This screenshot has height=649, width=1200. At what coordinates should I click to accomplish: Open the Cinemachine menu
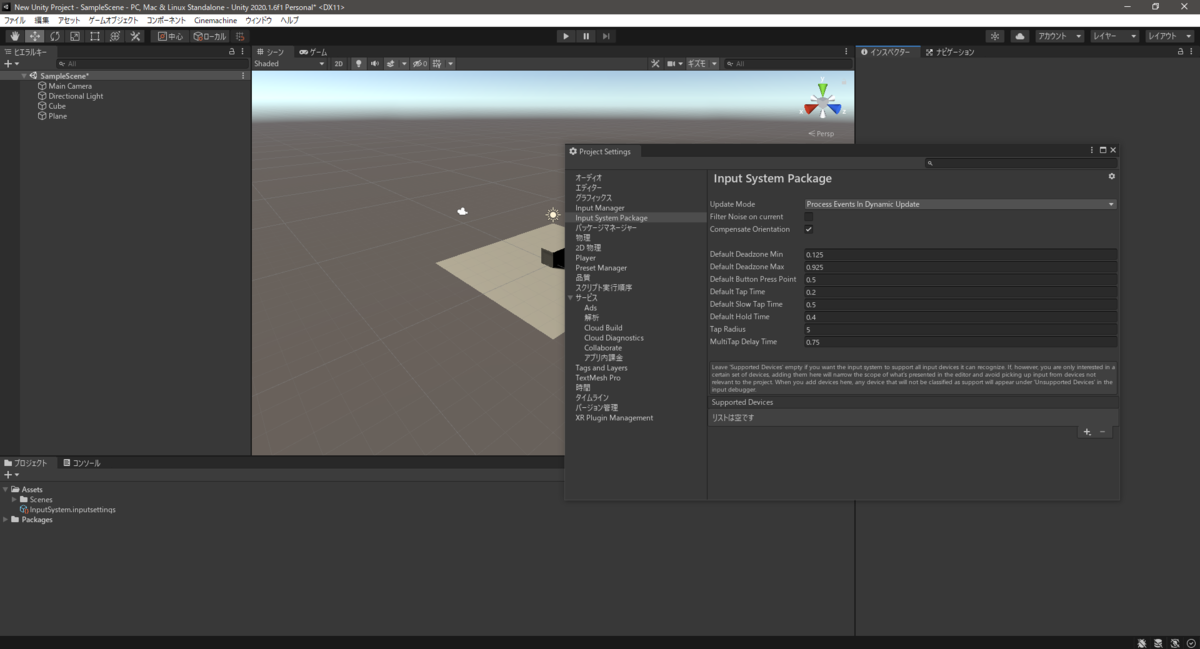(215, 20)
